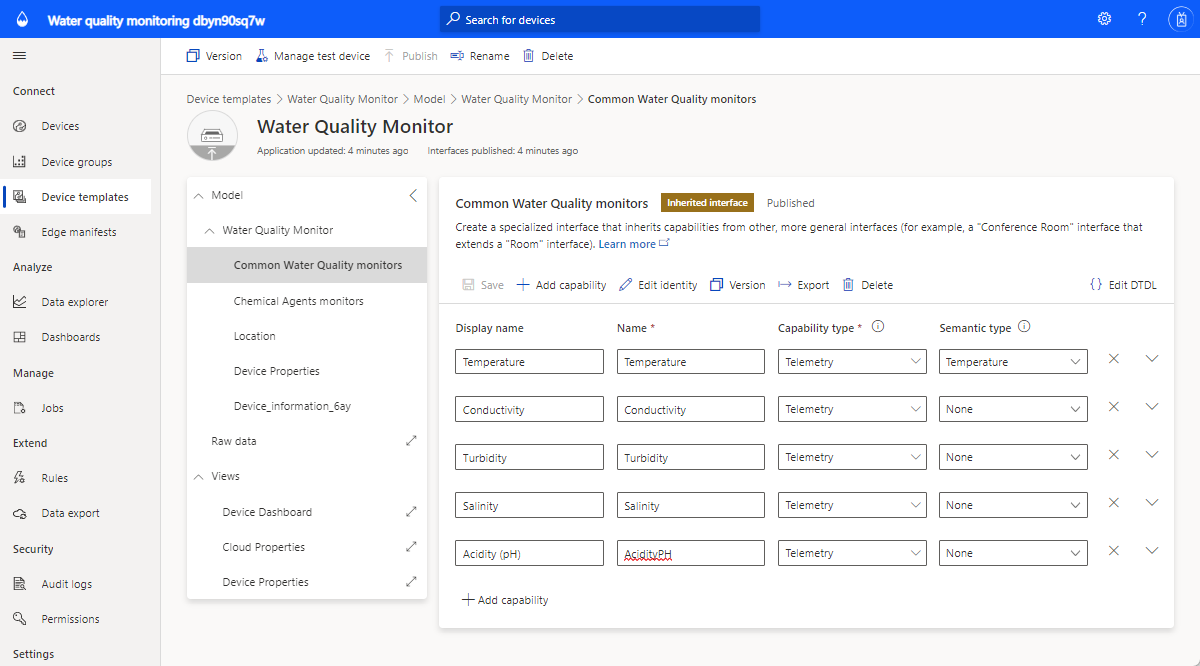
Task: Open the settings gear icon
Action: (1104, 19)
